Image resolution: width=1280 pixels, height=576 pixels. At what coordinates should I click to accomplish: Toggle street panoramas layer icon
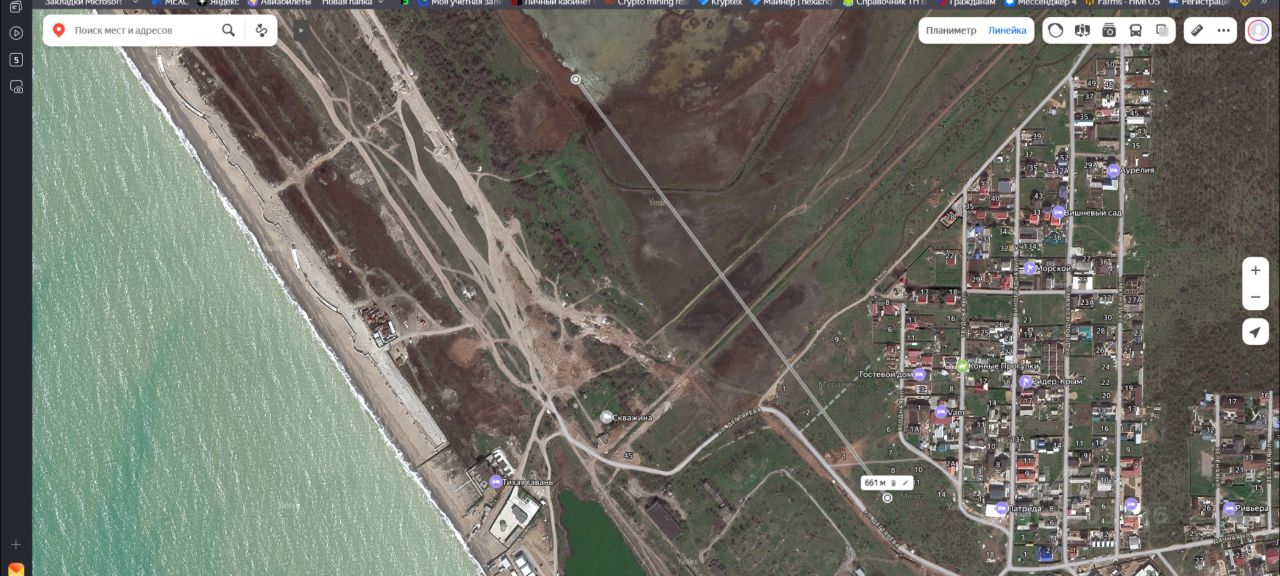pos(1082,30)
